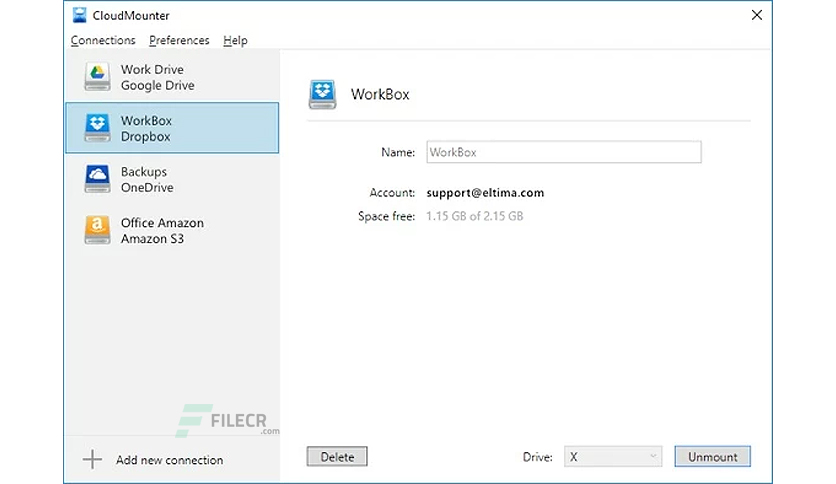Select the WorkBox connection label in the sidebar

pos(146,120)
